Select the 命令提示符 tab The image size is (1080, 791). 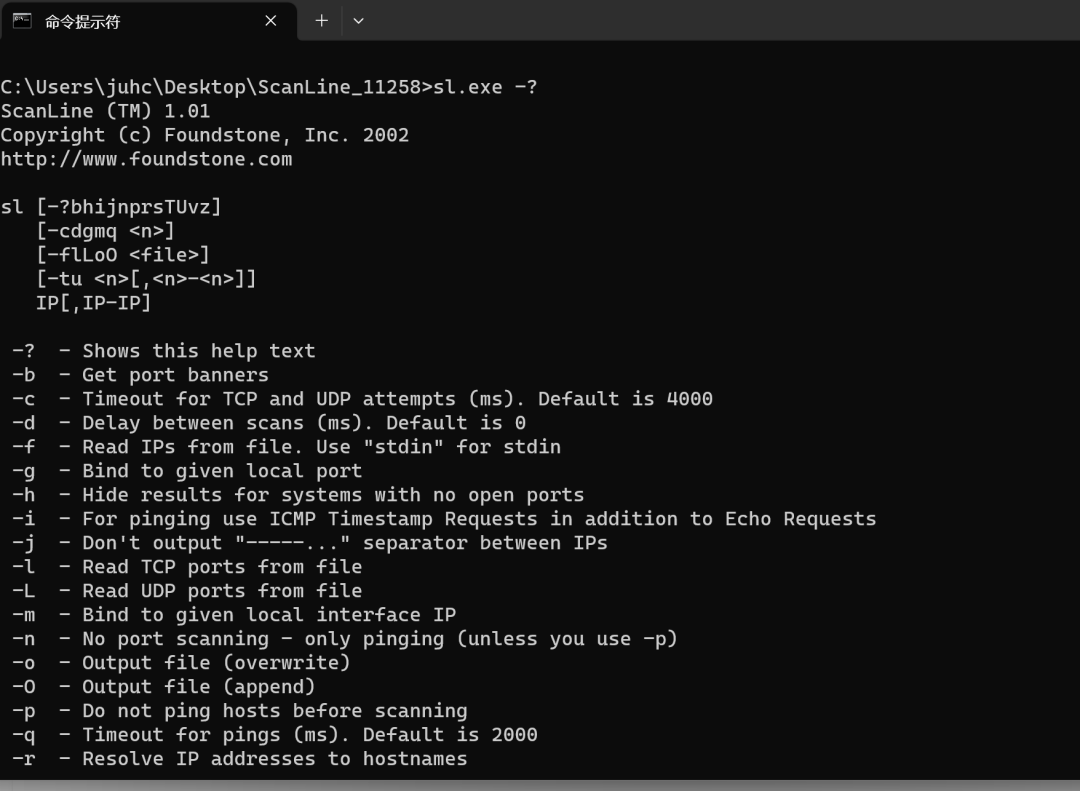point(148,21)
